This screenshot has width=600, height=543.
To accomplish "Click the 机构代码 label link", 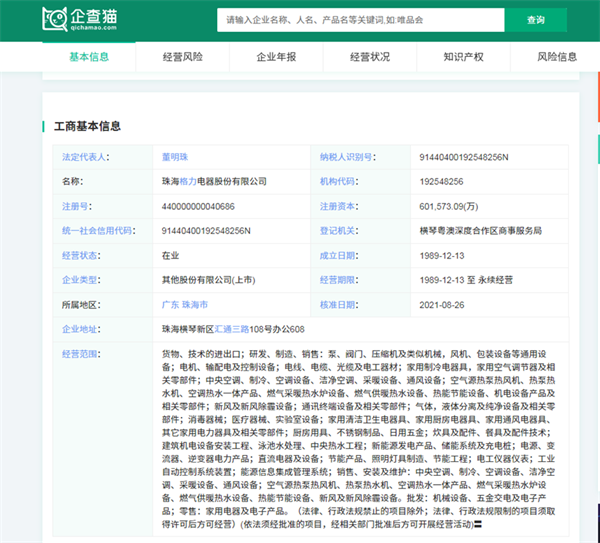I will coord(337,181).
